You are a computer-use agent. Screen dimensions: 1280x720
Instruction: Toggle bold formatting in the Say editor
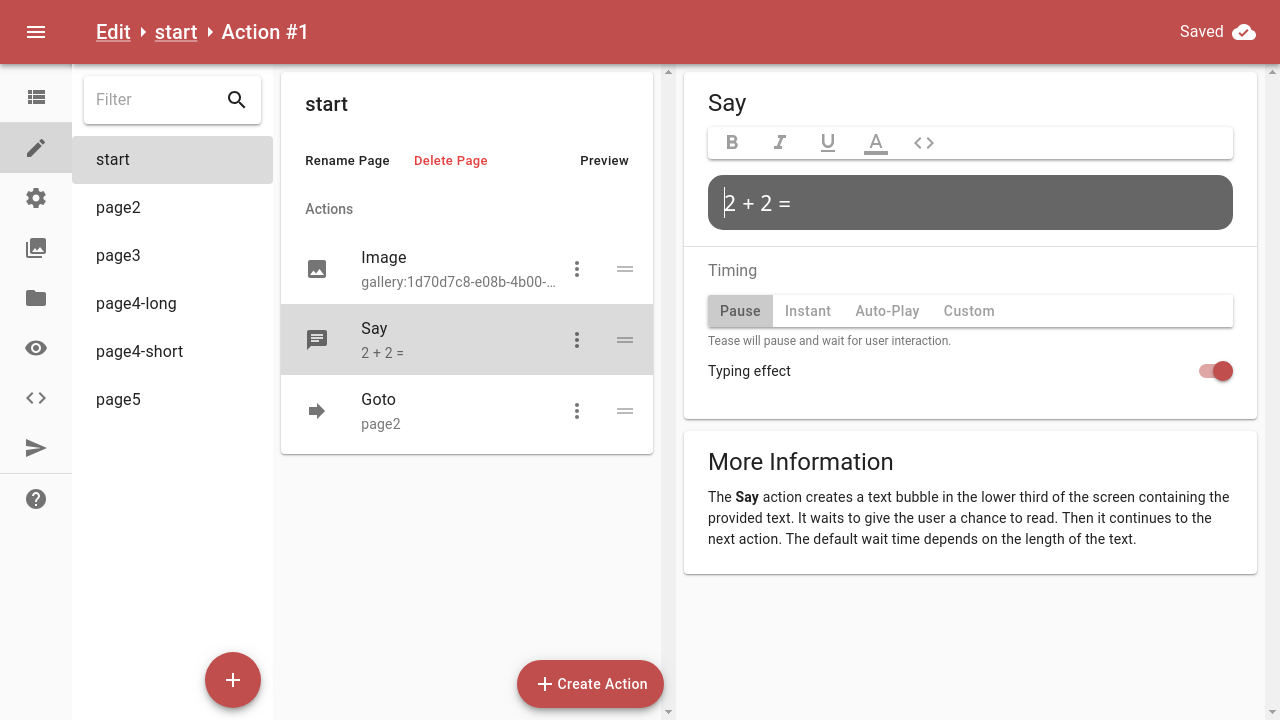[732, 142]
